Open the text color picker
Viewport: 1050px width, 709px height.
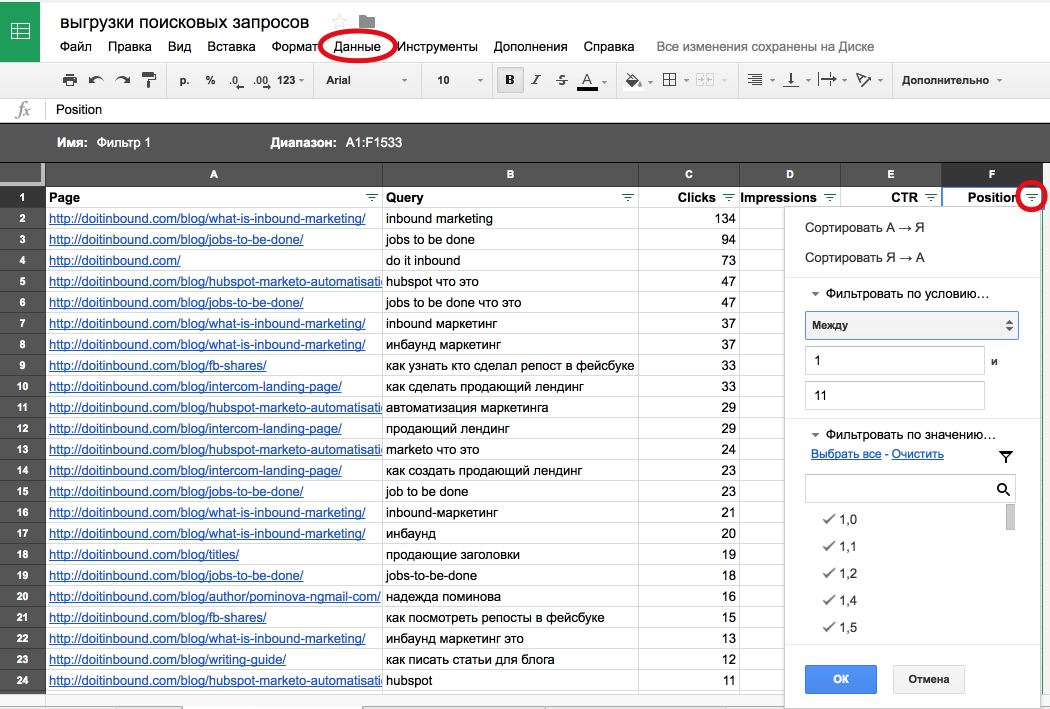tap(587, 81)
